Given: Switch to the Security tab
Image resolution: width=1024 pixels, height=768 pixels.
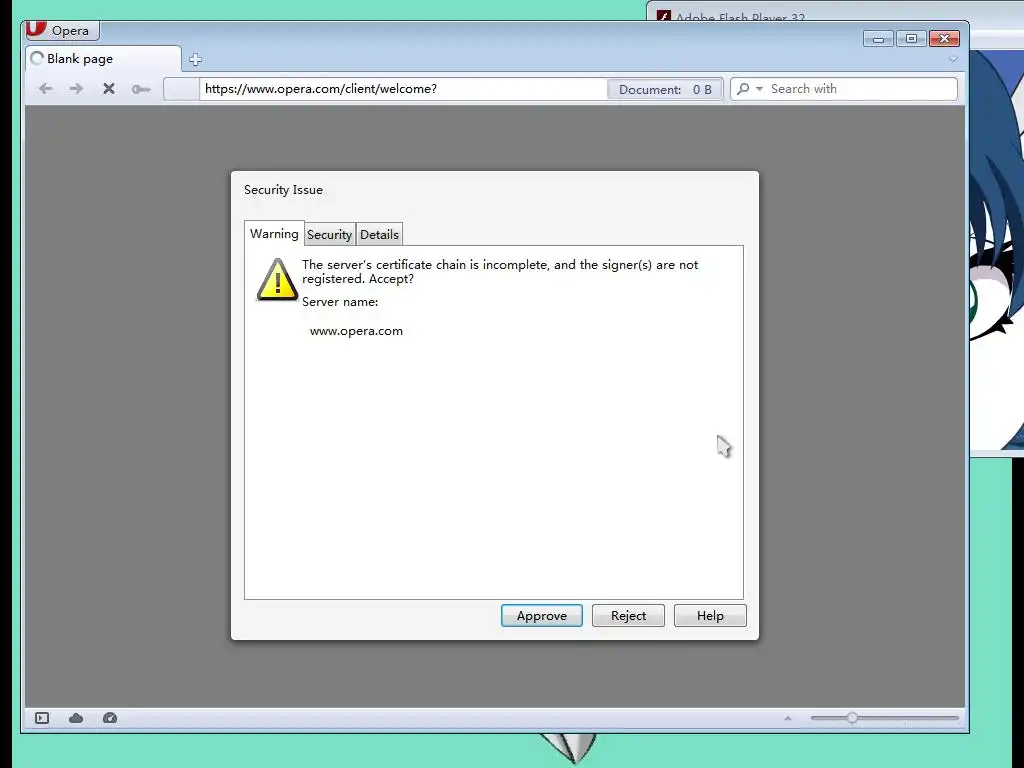Looking at the screenshot, I should (x=330, y=234).
